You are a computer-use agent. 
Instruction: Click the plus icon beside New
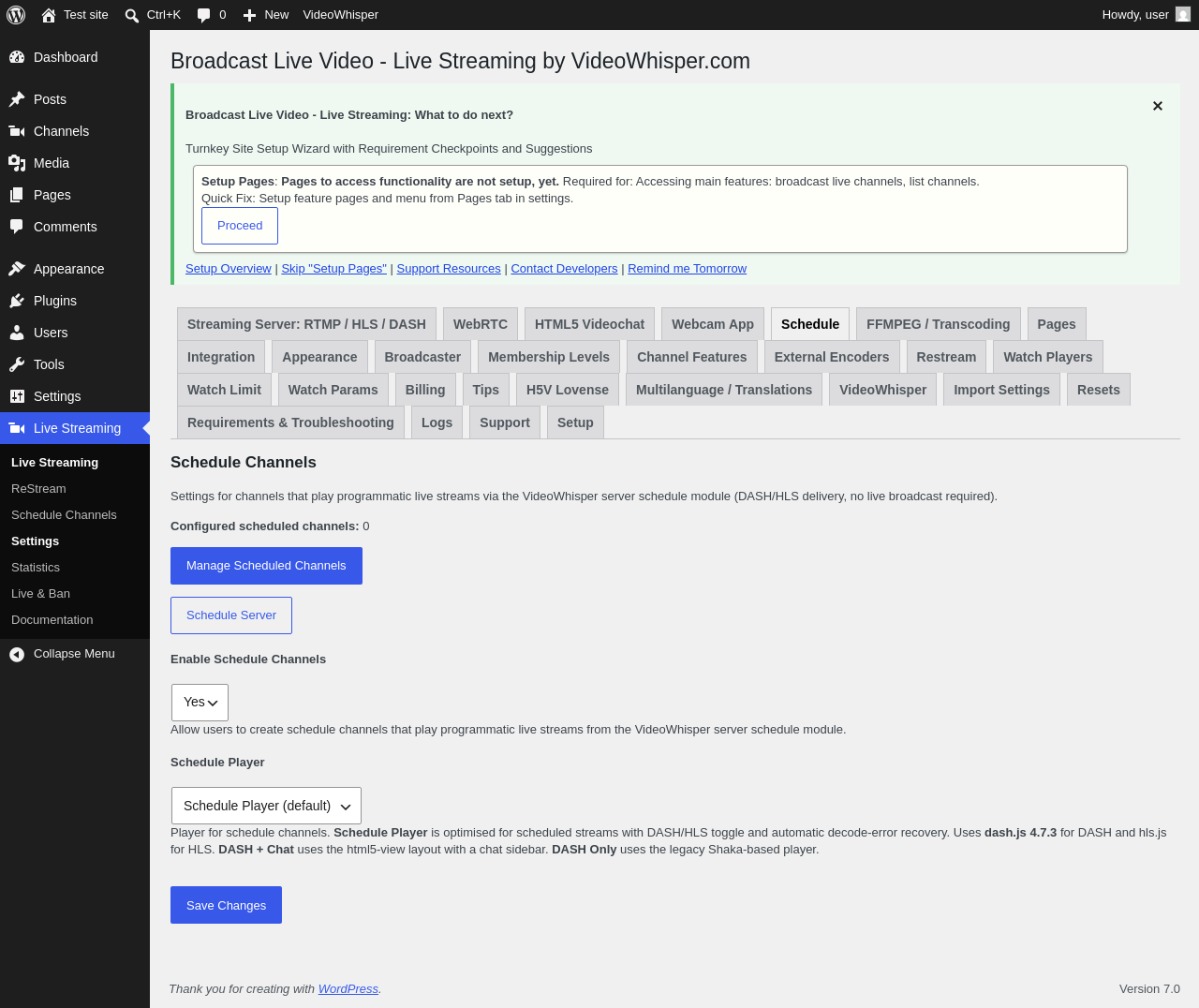[249, 15]
